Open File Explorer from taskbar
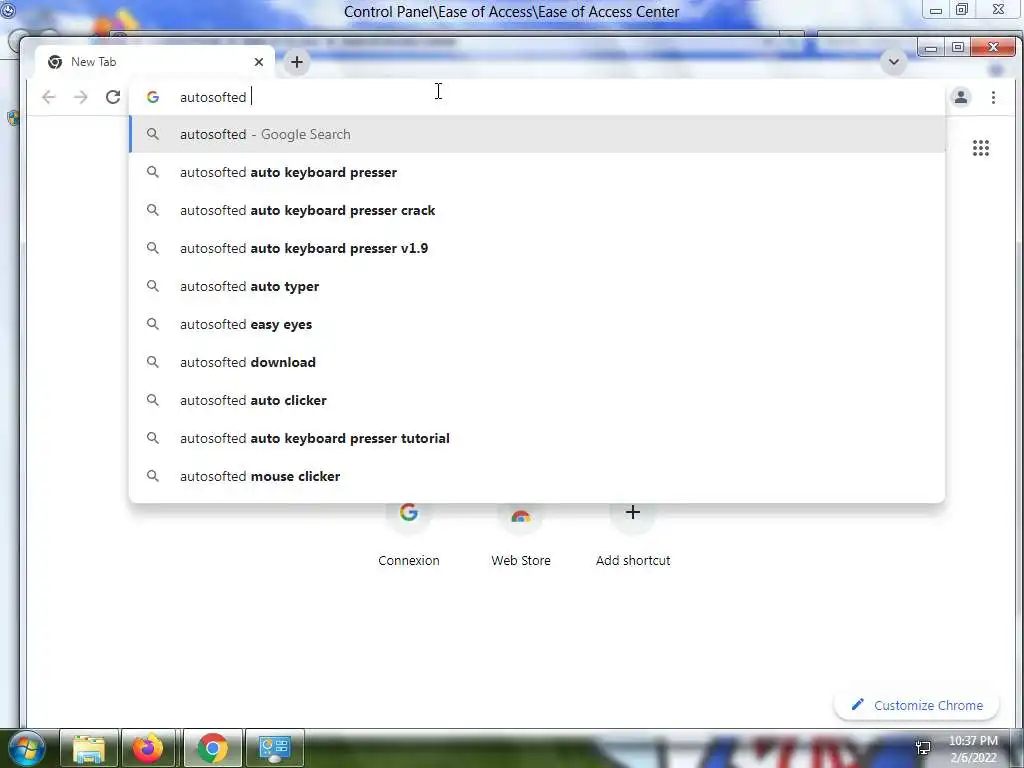Image resolution: width=1024 pixels, height=768 pixels. 89,748
